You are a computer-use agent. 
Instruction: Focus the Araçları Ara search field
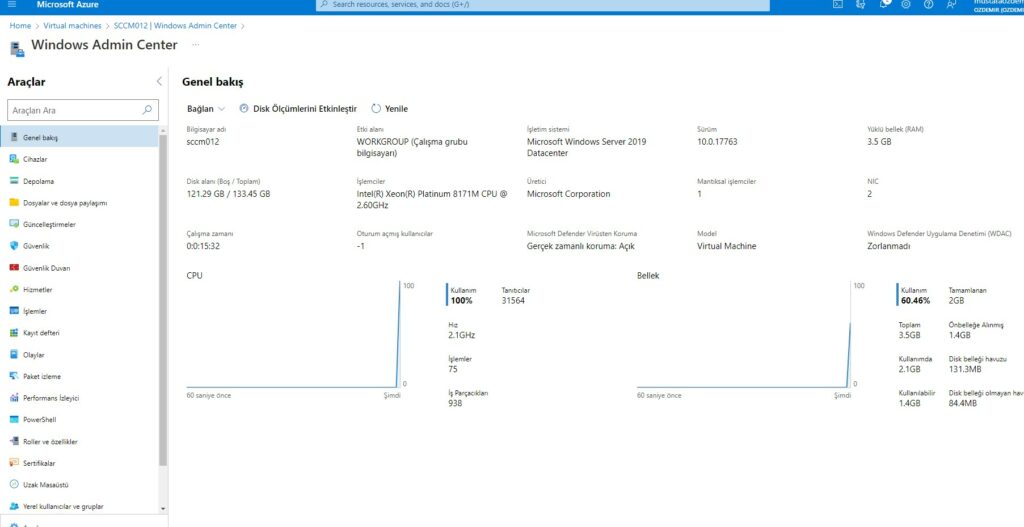click(82, 110)
